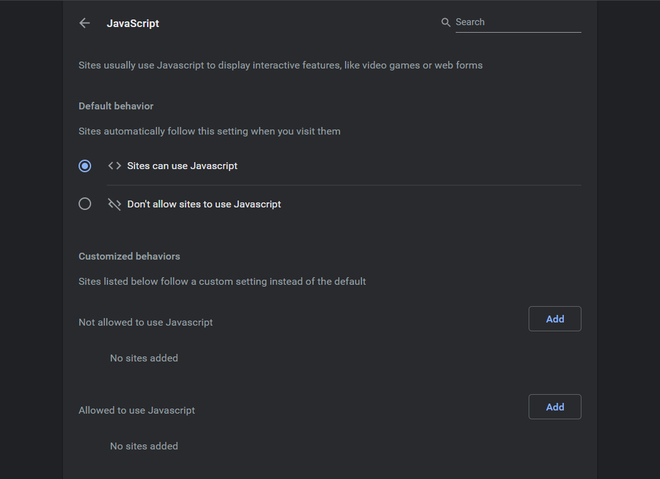Select the radio circle for "Sites can use Javascript"
Screen dimensions: 660x479
point(85,166)
